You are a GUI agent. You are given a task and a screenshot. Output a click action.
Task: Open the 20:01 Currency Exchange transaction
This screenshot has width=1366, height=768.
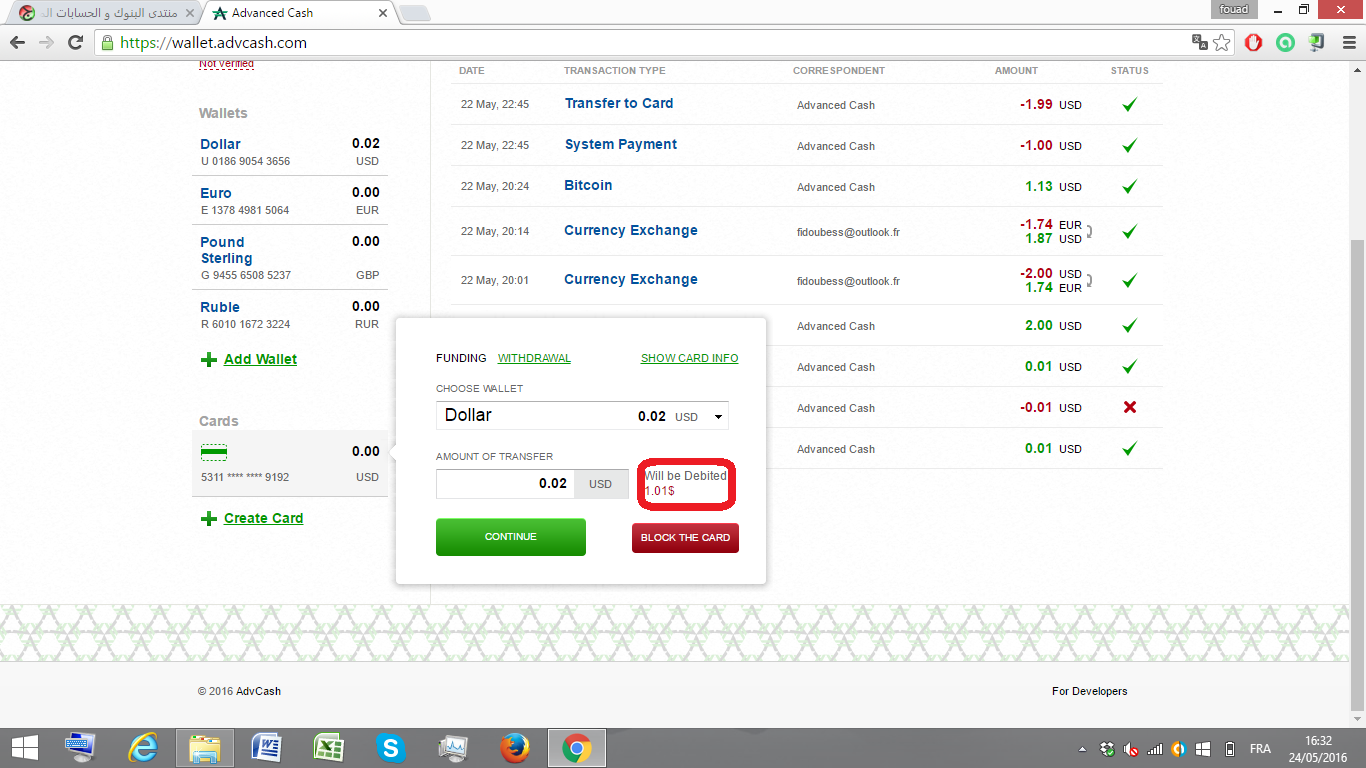click(x=630, y=279)
